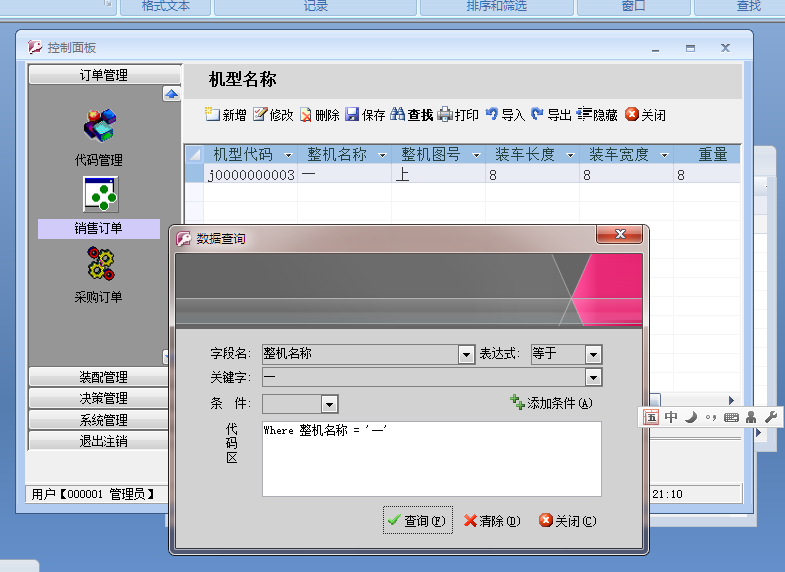Toggle the IME half-moon full/half width icon
Image resolution: width=785 pixels, height=572 pixels.
[x=691, y=417]
